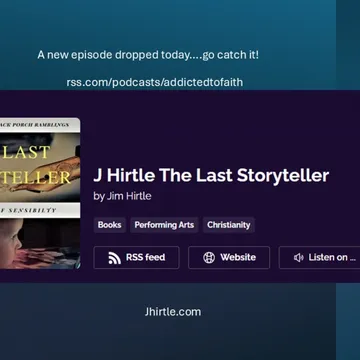Click the RSS signal icon
The image size is (360, 360).
[115, 258]
